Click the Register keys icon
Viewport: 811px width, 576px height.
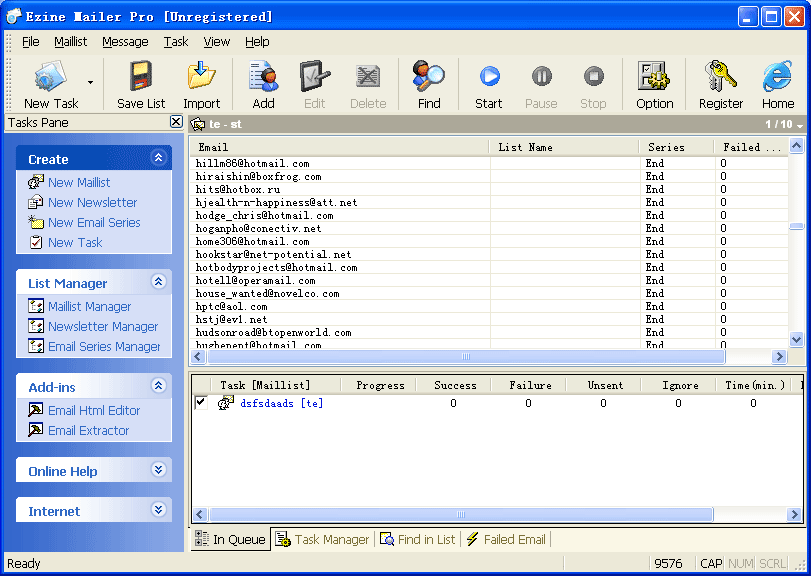721,77
